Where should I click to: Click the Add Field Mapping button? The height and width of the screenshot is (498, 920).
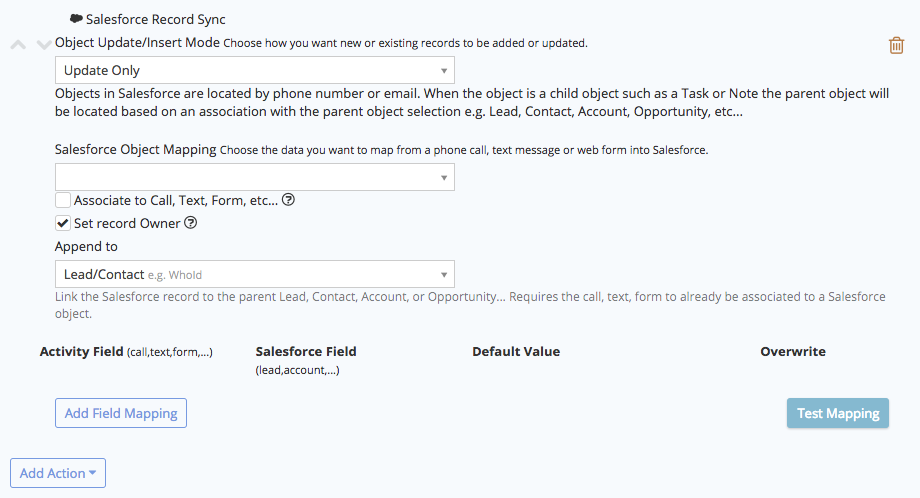(x=120, y=413)
